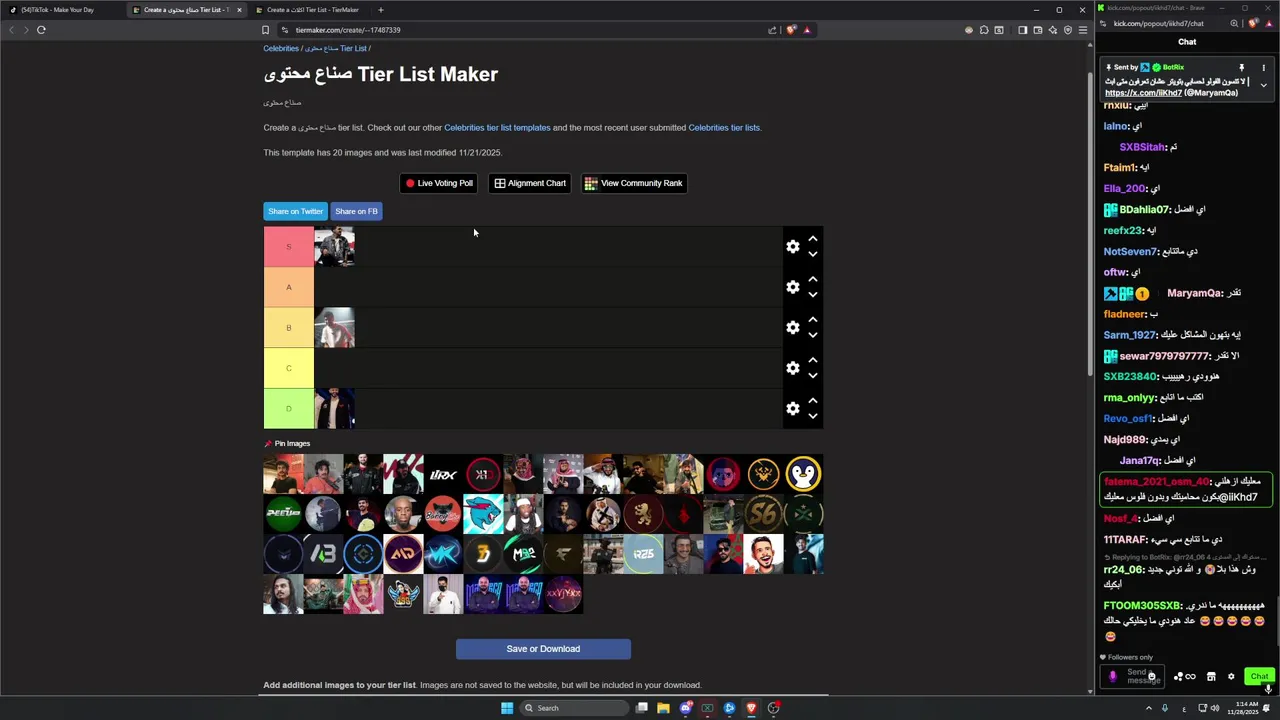Image resolution: width=1280 pixels, height=720 pixels.
Task: Unpin the BotRix pinned message in chat
Action: click(x=1242, y=68)
